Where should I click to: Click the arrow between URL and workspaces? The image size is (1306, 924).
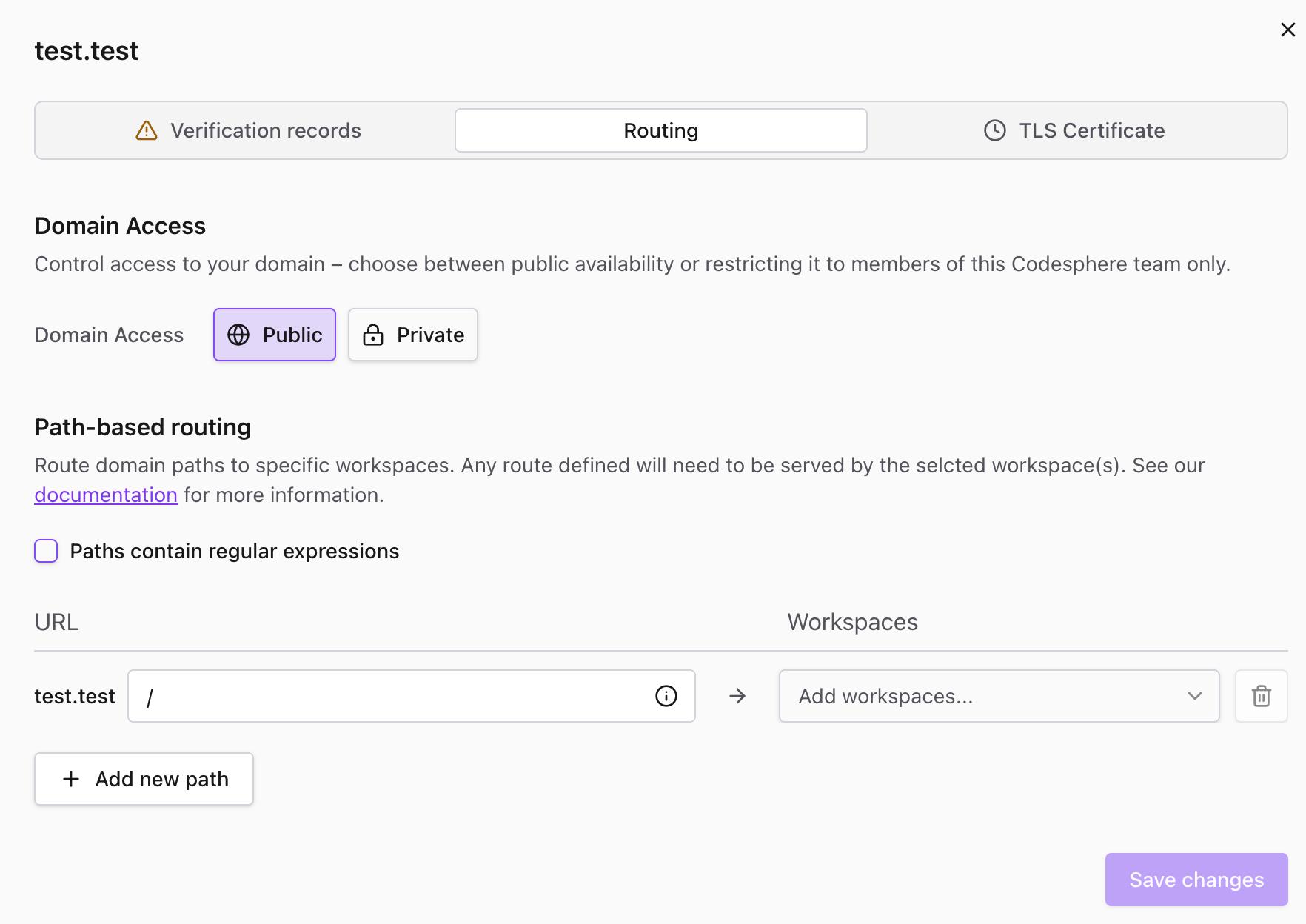click(737, 696)
